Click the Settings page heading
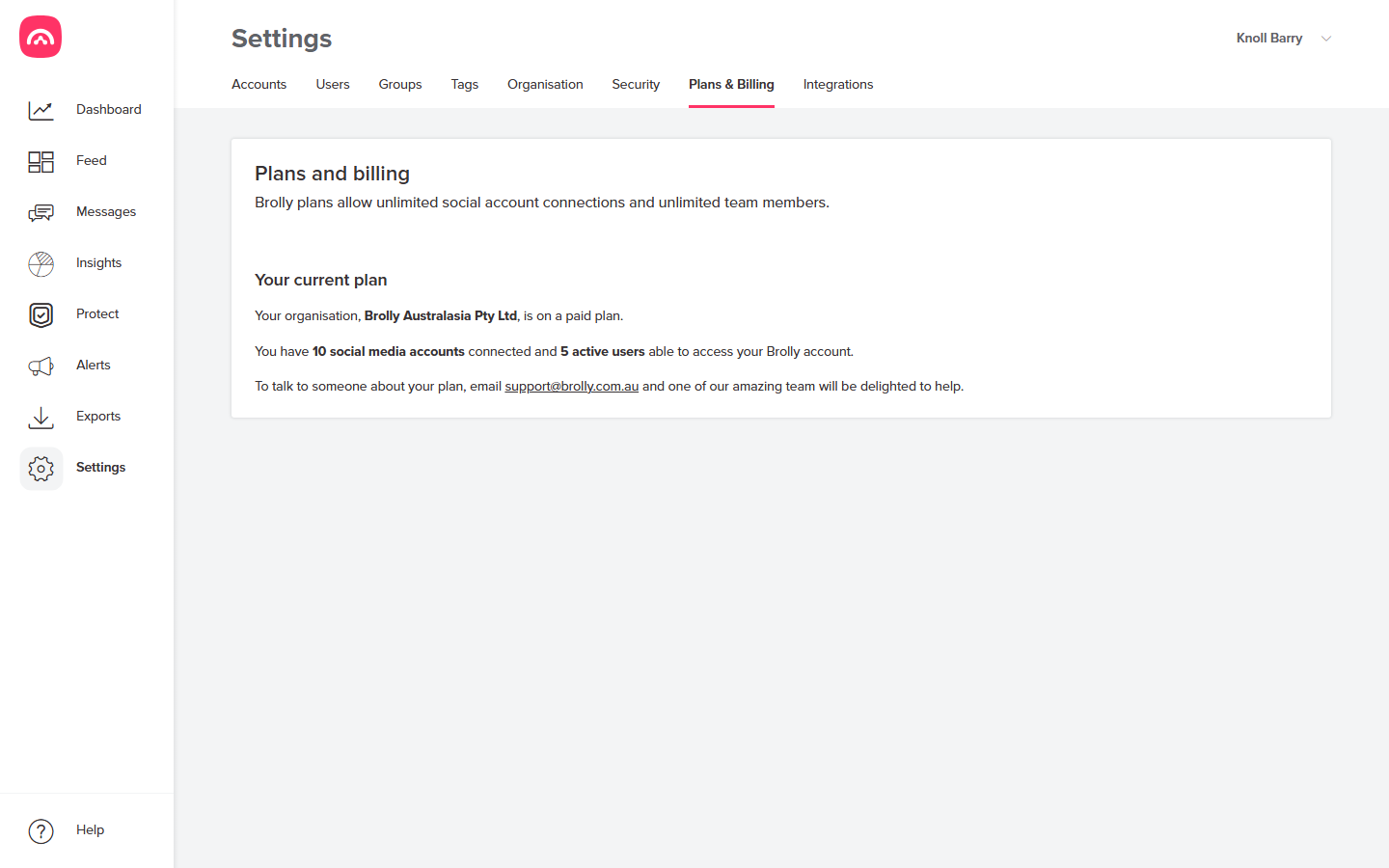The width and height of the screenshot is (1389, 868). [282, 39]
